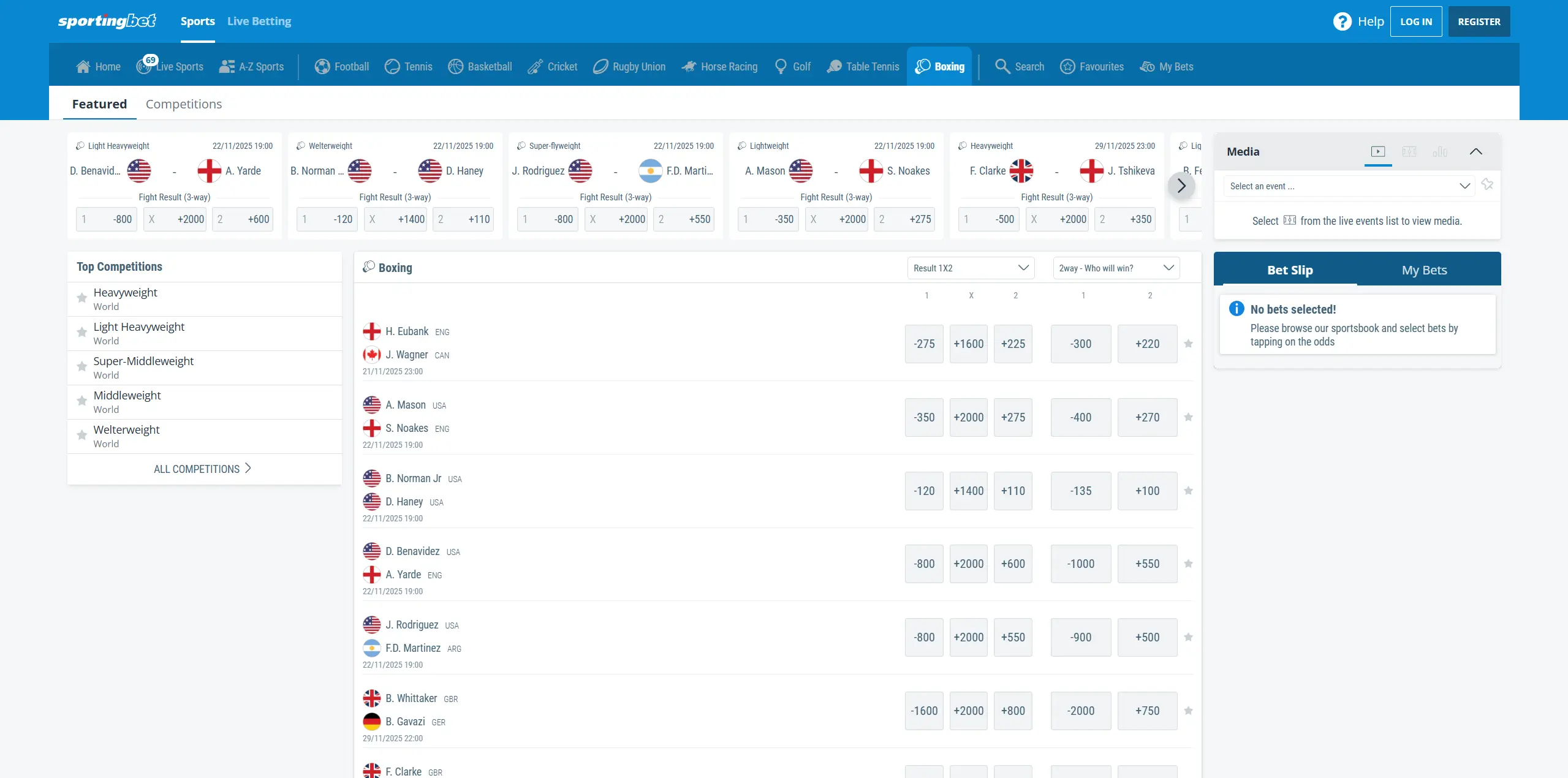Open the Result 1X2 market dropdown
1568x778 pixels.
click(970, 268)
